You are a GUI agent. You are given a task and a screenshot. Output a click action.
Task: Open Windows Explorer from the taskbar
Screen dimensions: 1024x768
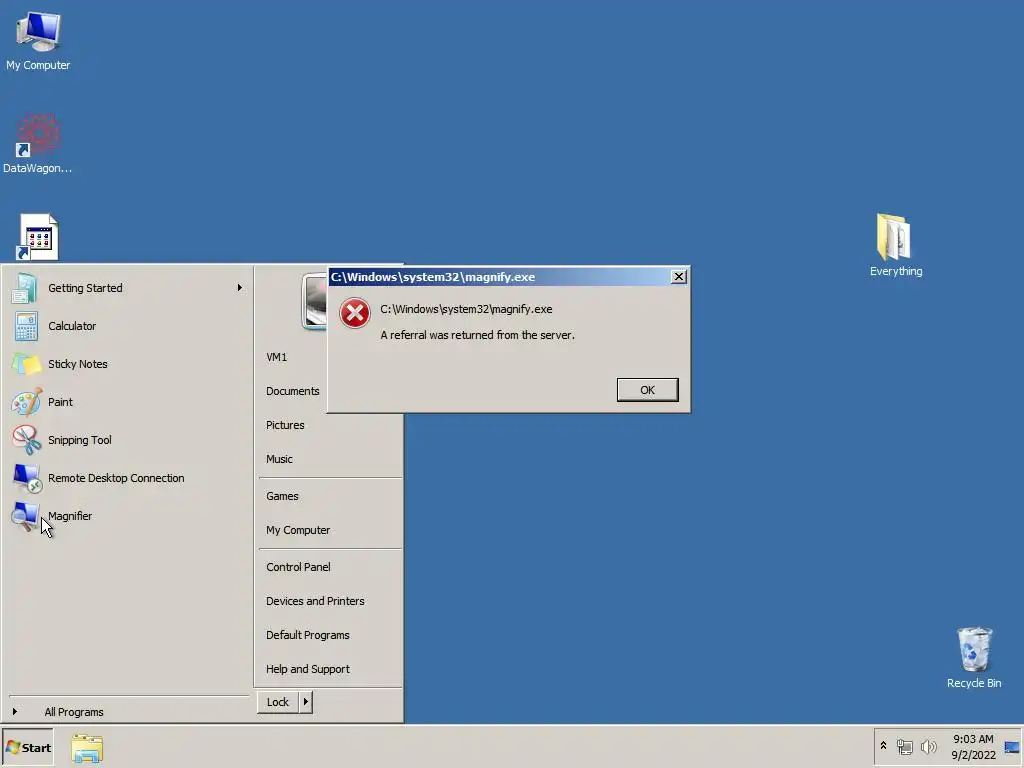[x=87, y=748]
